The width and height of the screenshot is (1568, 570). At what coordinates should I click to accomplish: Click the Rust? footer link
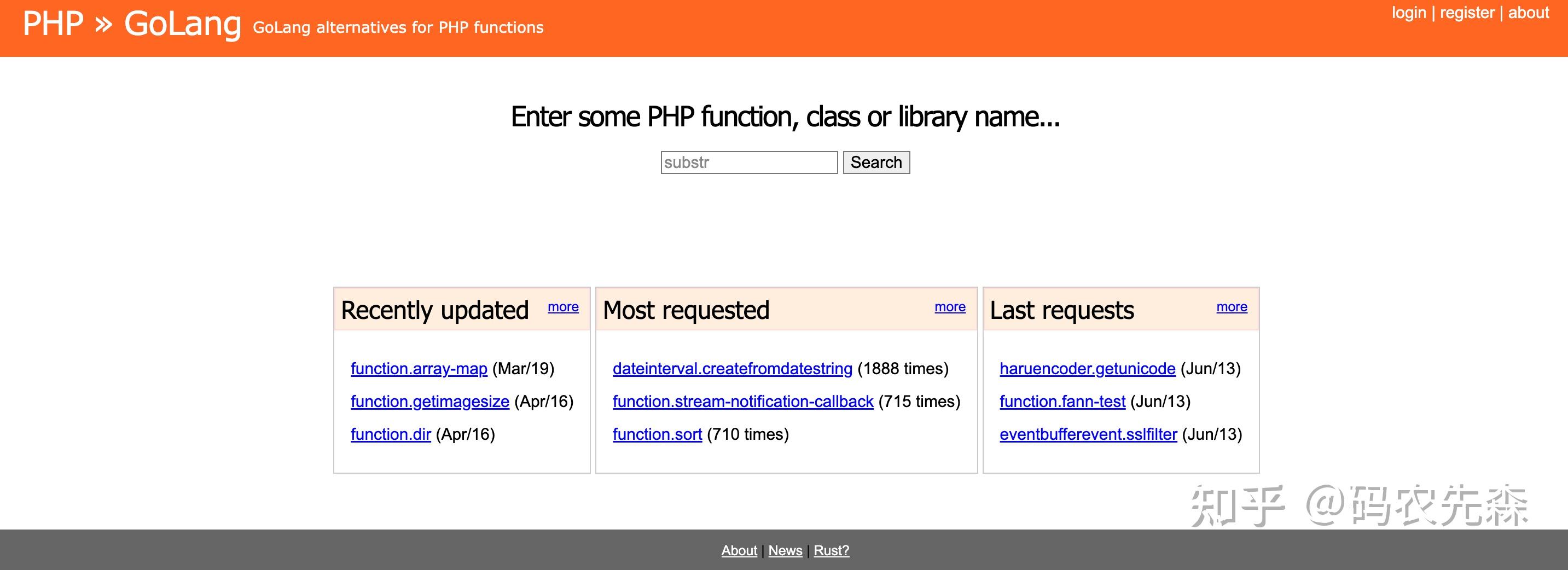click(831, 550)
